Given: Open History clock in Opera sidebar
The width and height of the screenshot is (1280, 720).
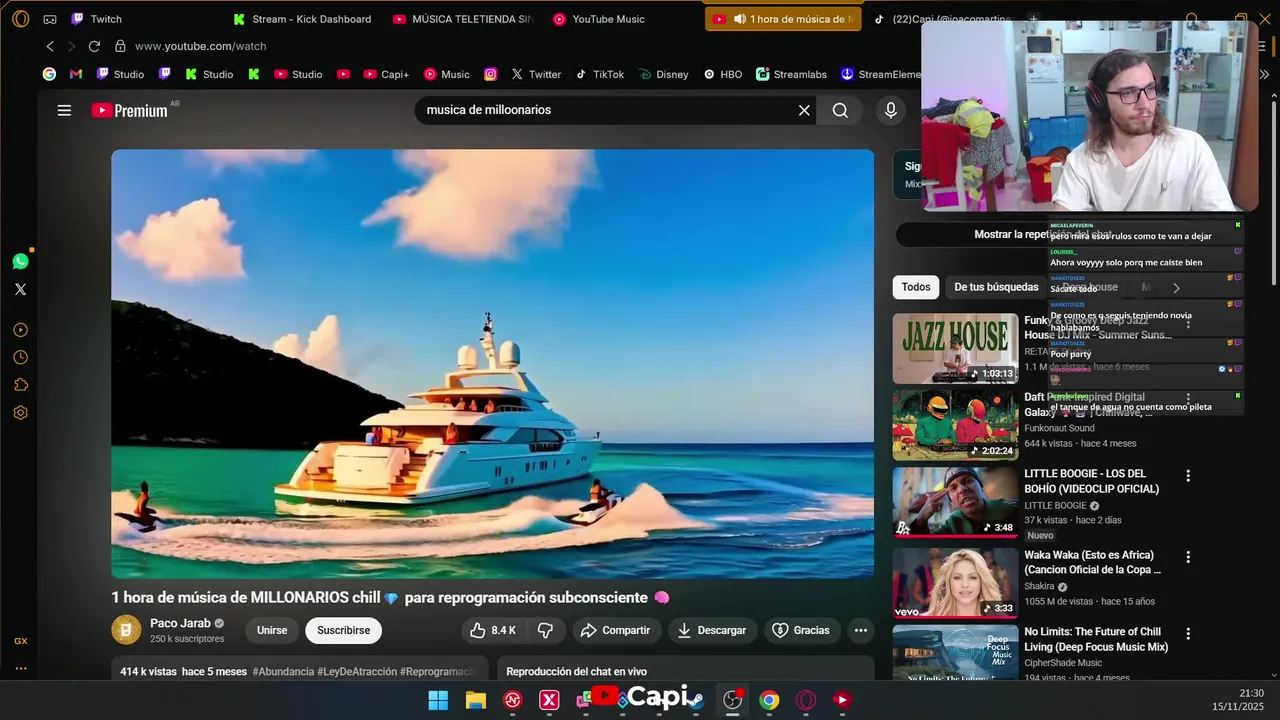Looking at the screenshot, I should 20,357.
